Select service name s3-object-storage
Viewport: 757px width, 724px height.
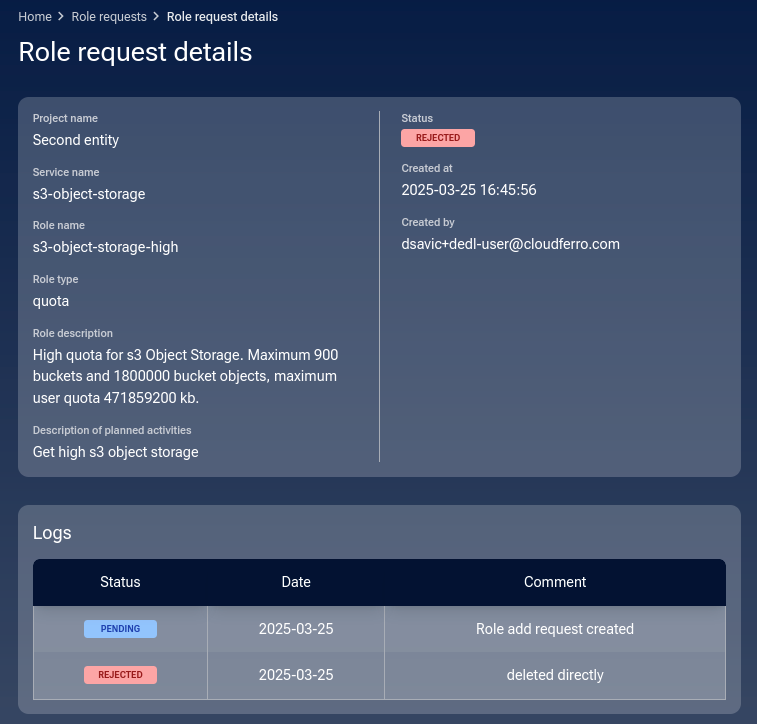(x=89, y=194)
